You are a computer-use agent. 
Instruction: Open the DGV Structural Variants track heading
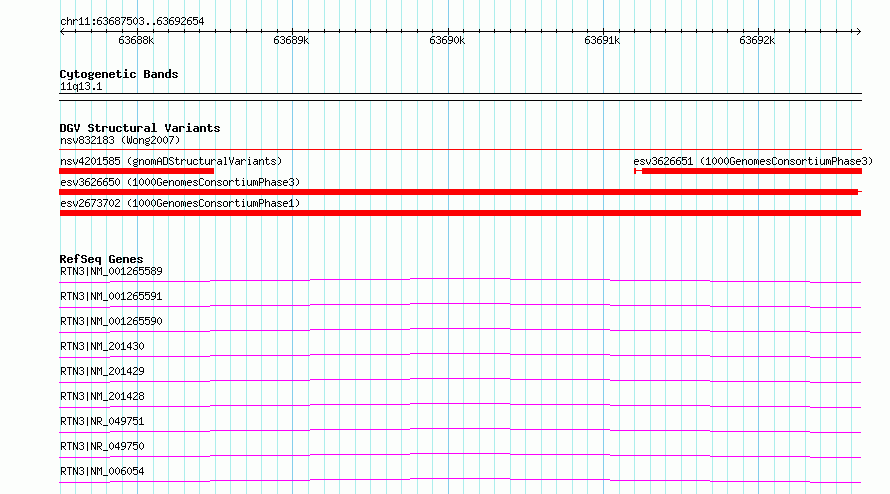140,128
